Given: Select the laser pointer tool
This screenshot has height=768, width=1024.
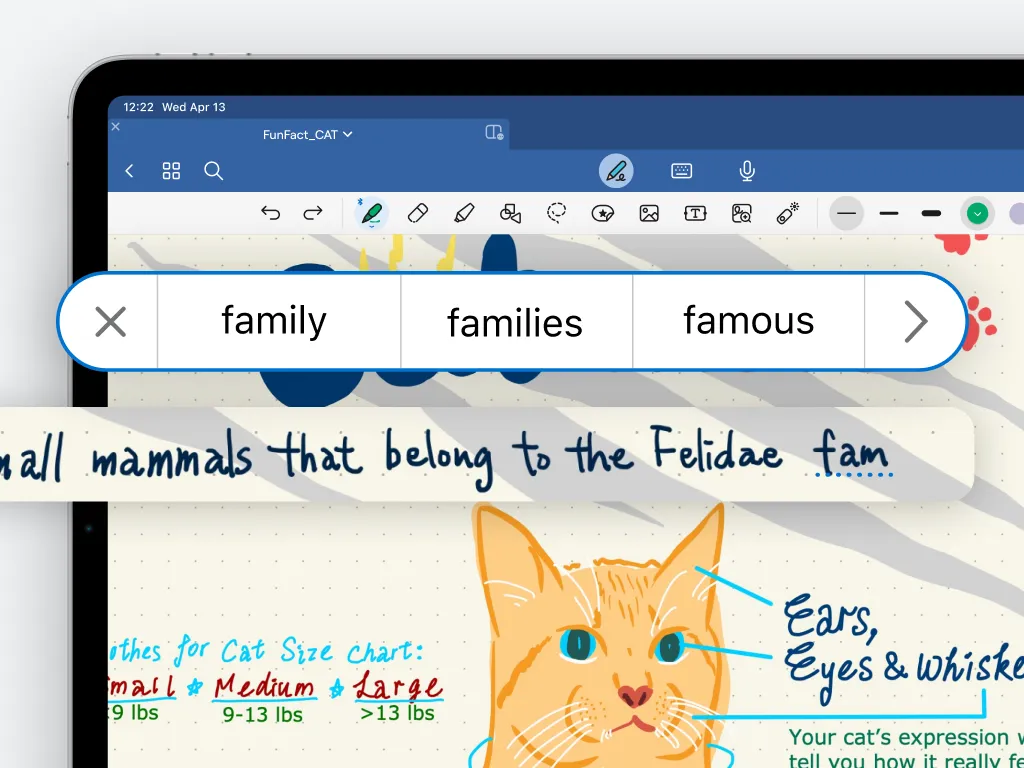Looking at the screenshot, I should (787, 213).
